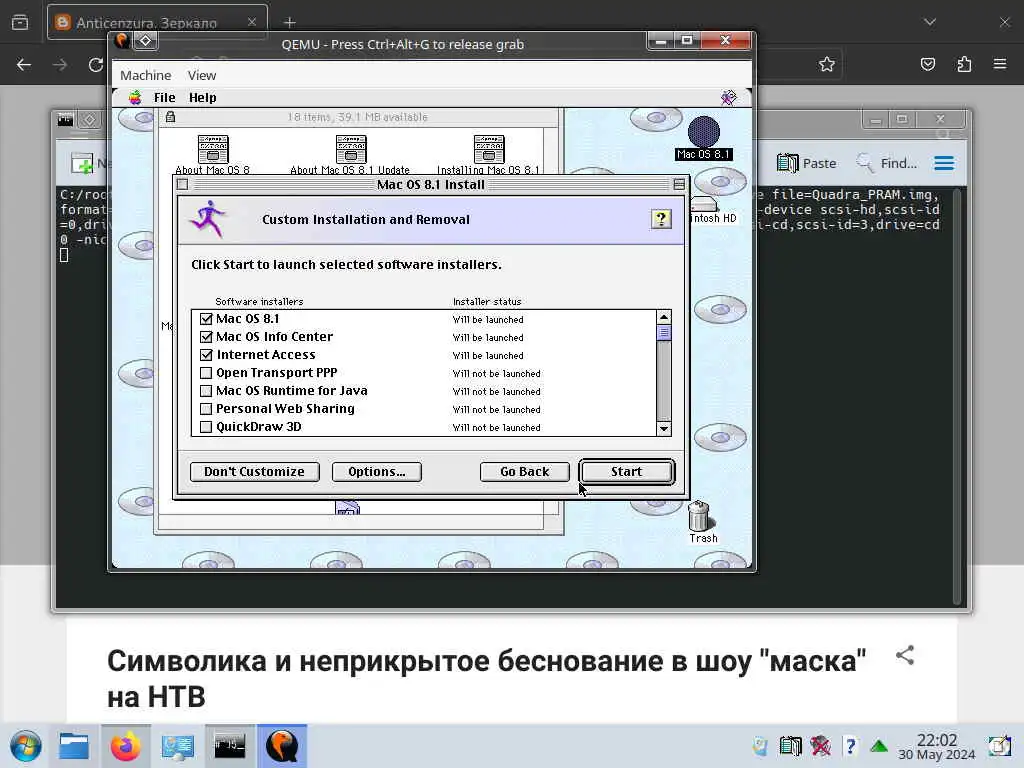Click the installer window close box
Screen dimensions: 1024x768
click(183, 185)
